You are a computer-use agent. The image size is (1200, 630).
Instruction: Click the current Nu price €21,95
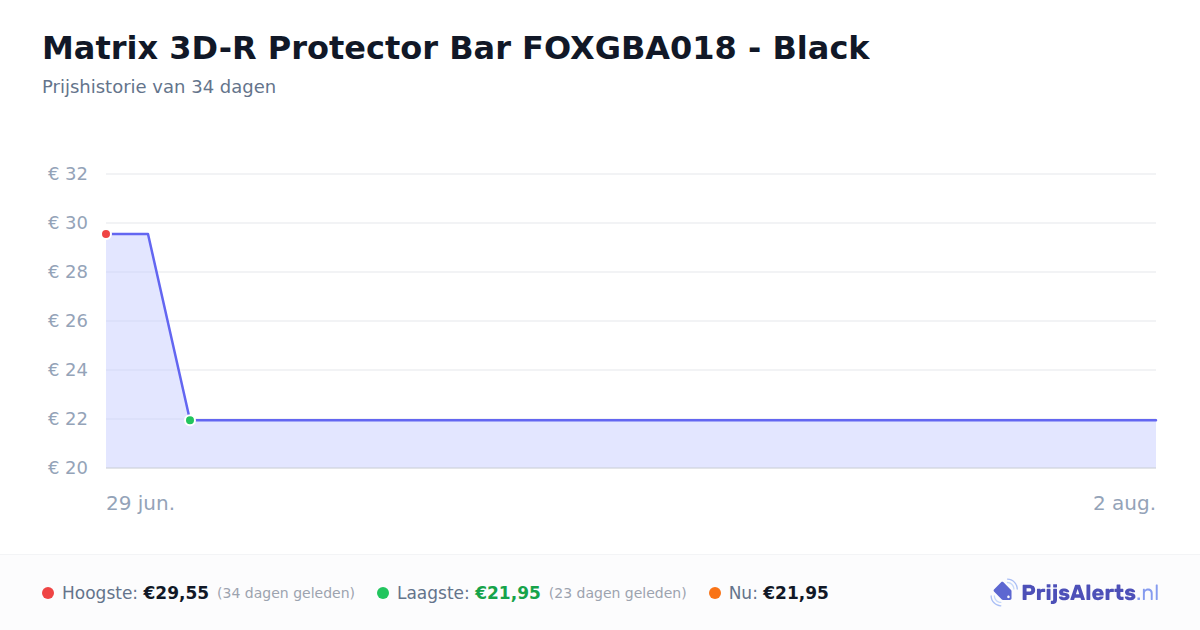796,593
